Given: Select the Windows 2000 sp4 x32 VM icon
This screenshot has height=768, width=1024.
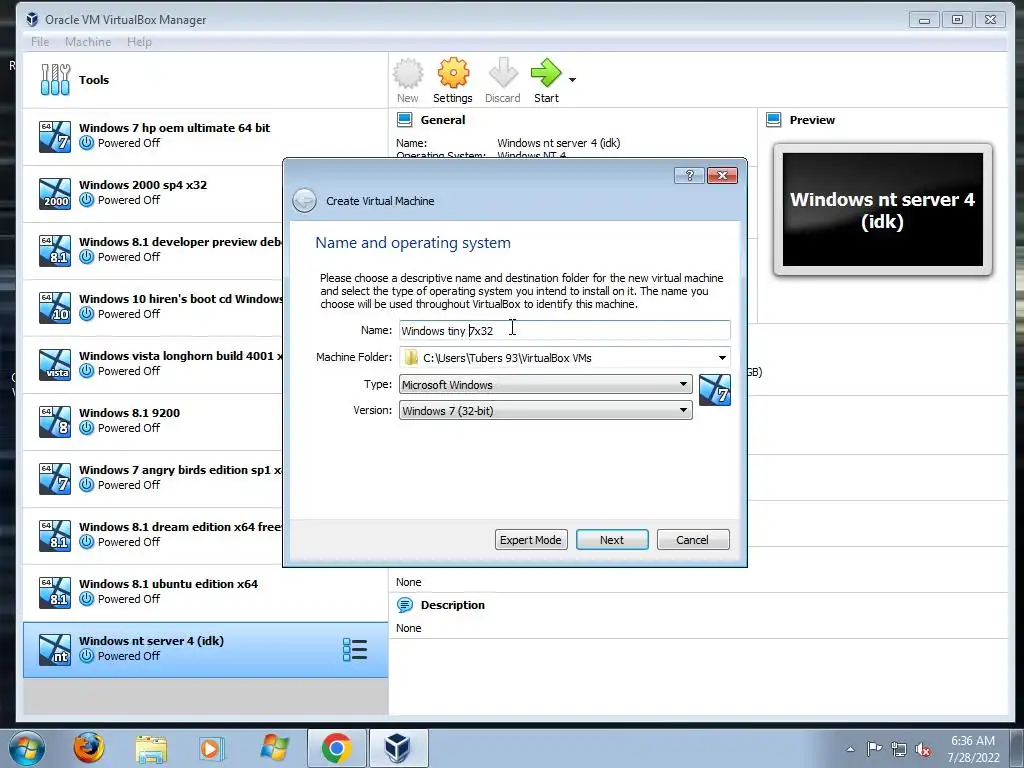Looking at the screenshot, I should click(x=55, y=193).
